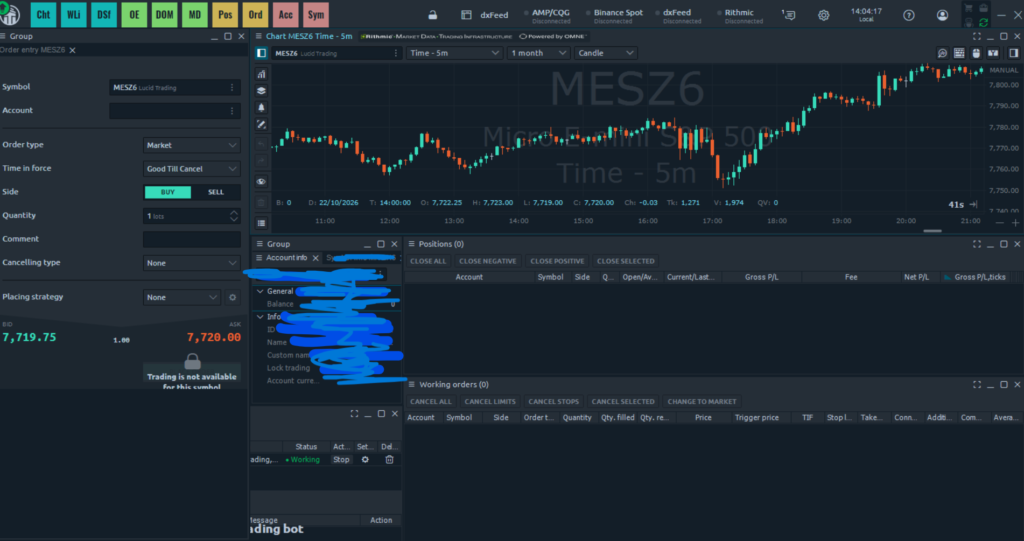Collapse the General section
This screenshot has width=1024, height=541.
(x=260, y=291)
